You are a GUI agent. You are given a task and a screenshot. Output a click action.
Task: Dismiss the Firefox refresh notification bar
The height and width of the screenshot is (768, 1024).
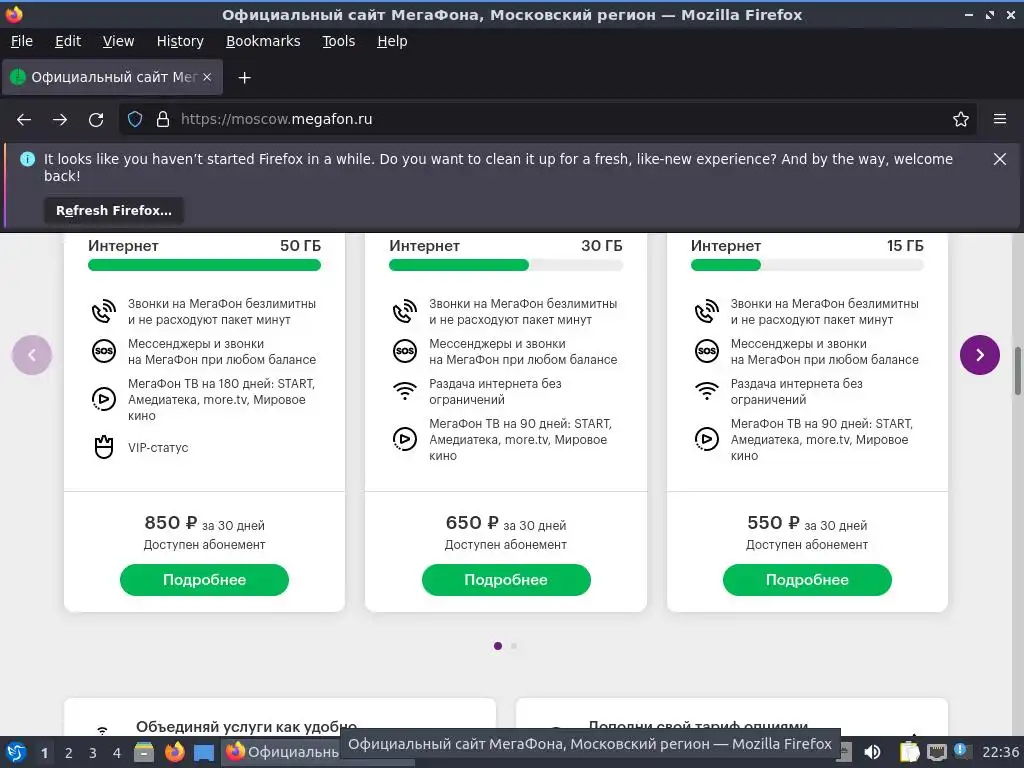[x=1000, y=159]
